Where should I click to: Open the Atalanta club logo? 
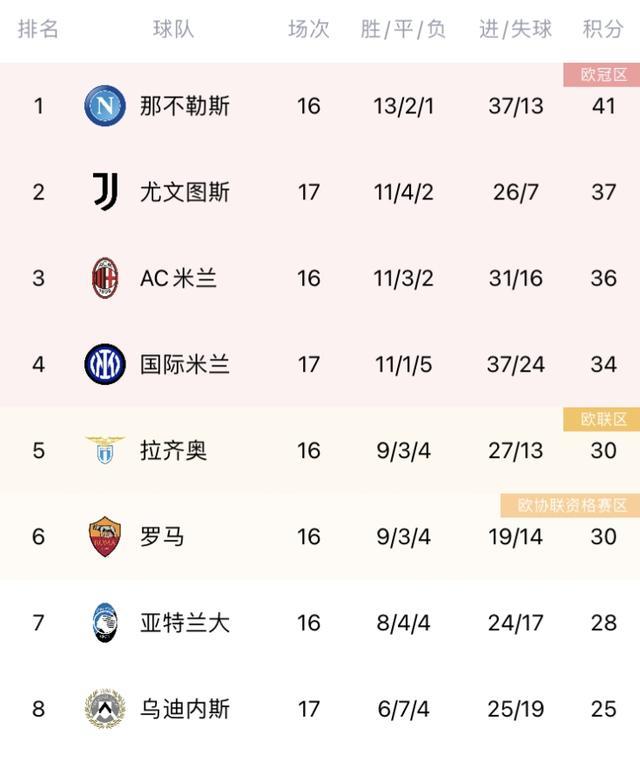coord(105,622)
